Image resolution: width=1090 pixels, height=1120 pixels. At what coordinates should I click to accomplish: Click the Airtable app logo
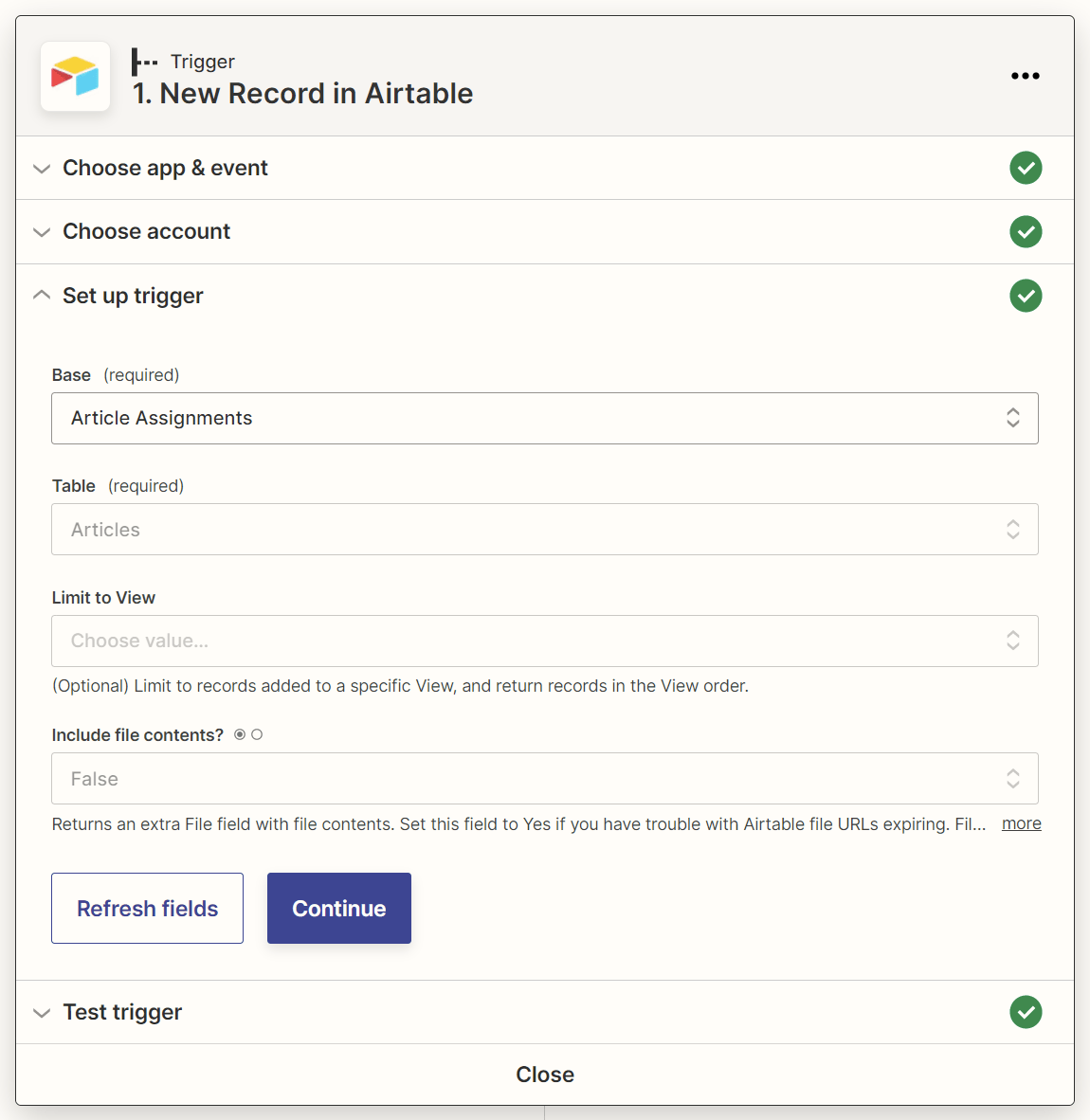(75, 77)
